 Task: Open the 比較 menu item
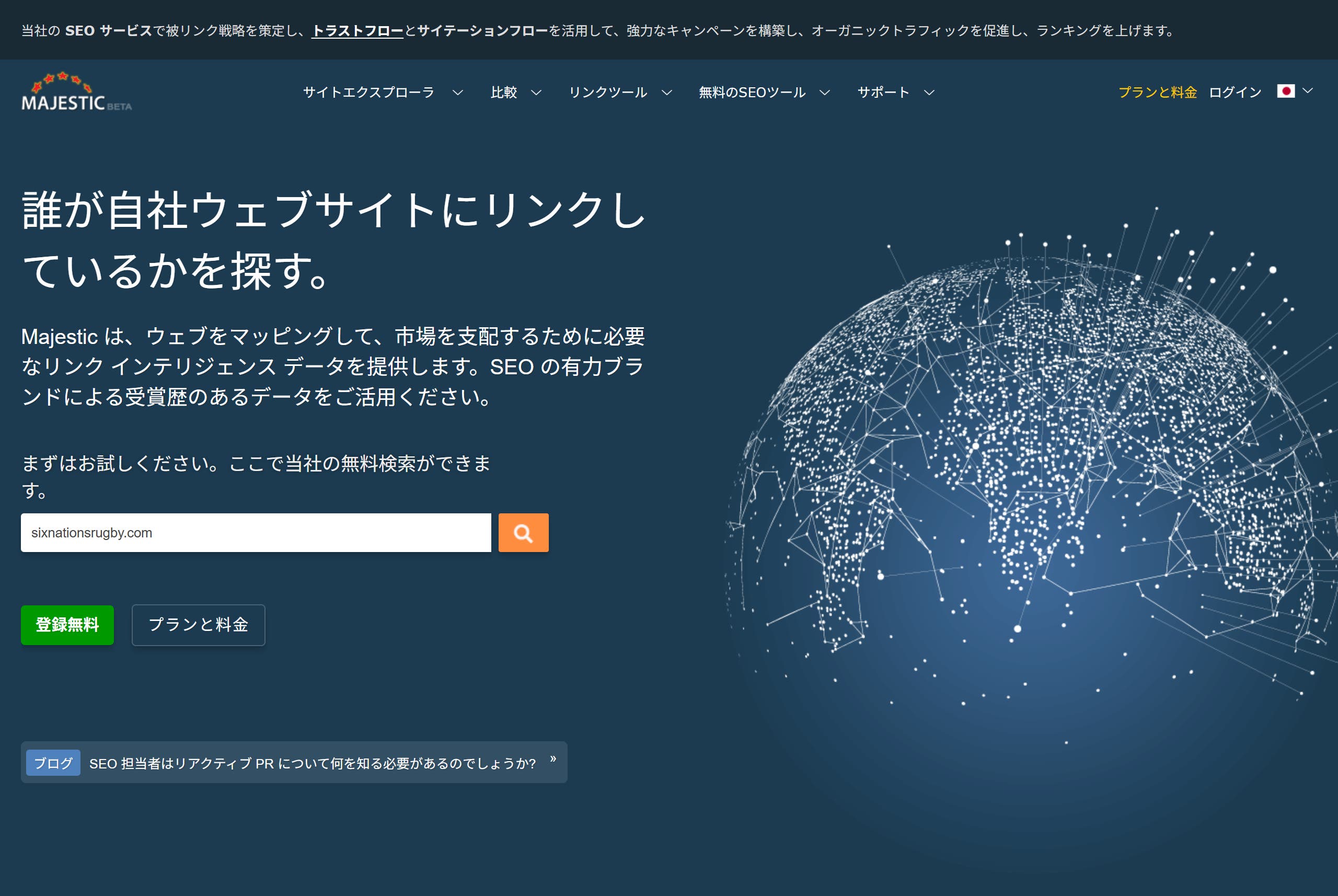click(x=504, y=93)
